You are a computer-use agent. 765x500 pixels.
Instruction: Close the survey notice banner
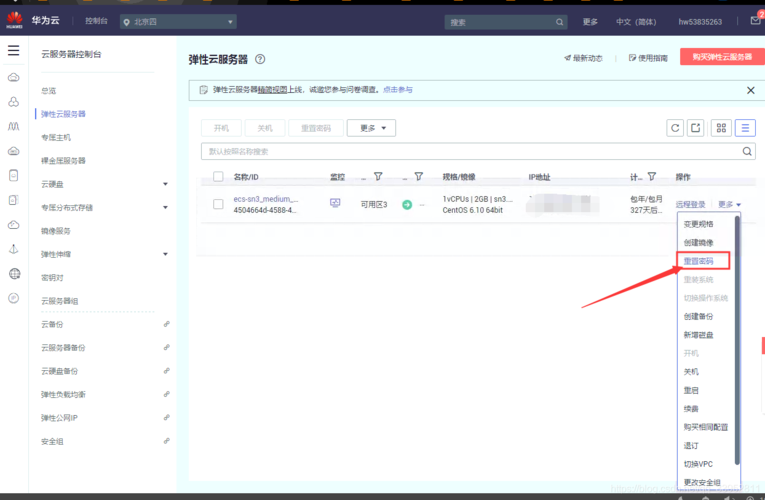pos(750,90)
